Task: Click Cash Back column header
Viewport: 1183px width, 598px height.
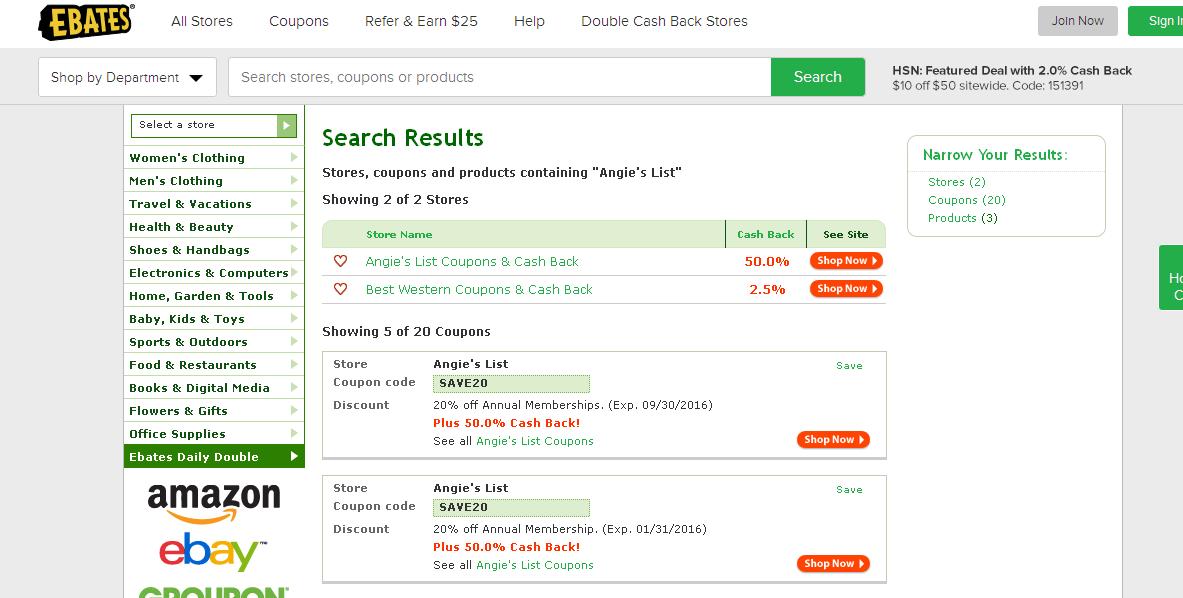Action: (x=766, y=235)
